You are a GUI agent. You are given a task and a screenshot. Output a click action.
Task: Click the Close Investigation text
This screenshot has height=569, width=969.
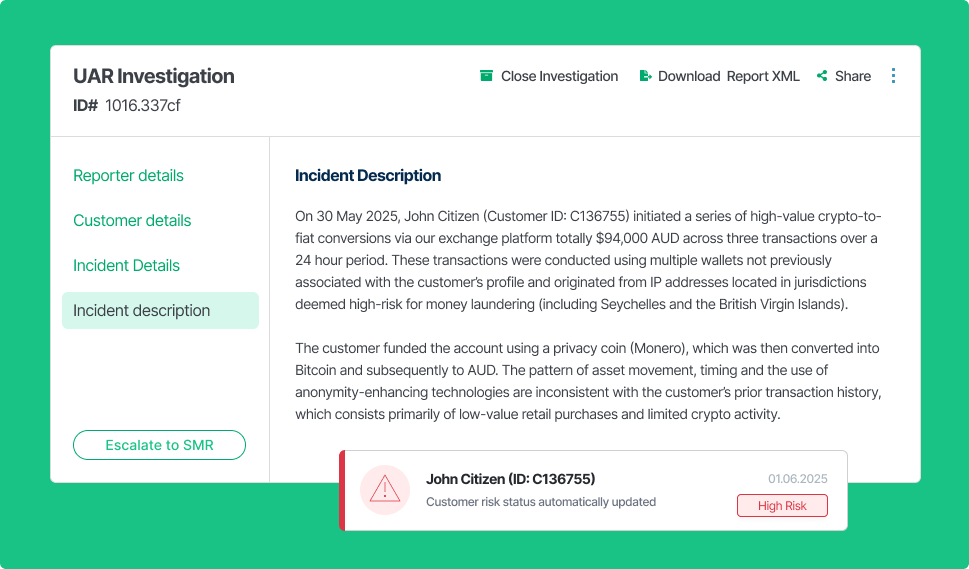559,76
